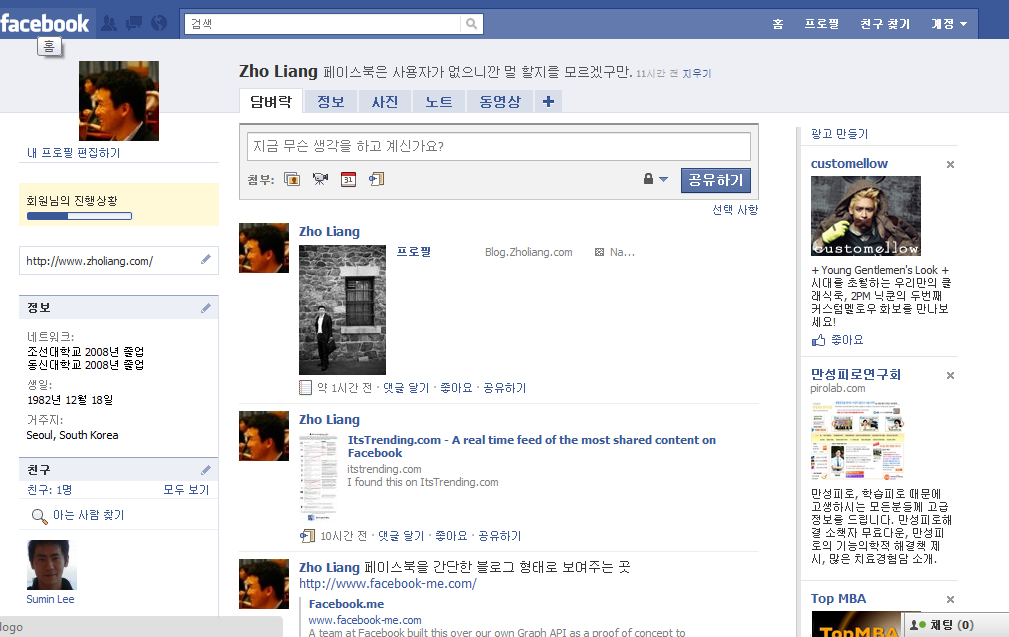Click 좋아요 under the 1시간 전 post
Screen dimensions: 1009x637
[x=456, y=388]
